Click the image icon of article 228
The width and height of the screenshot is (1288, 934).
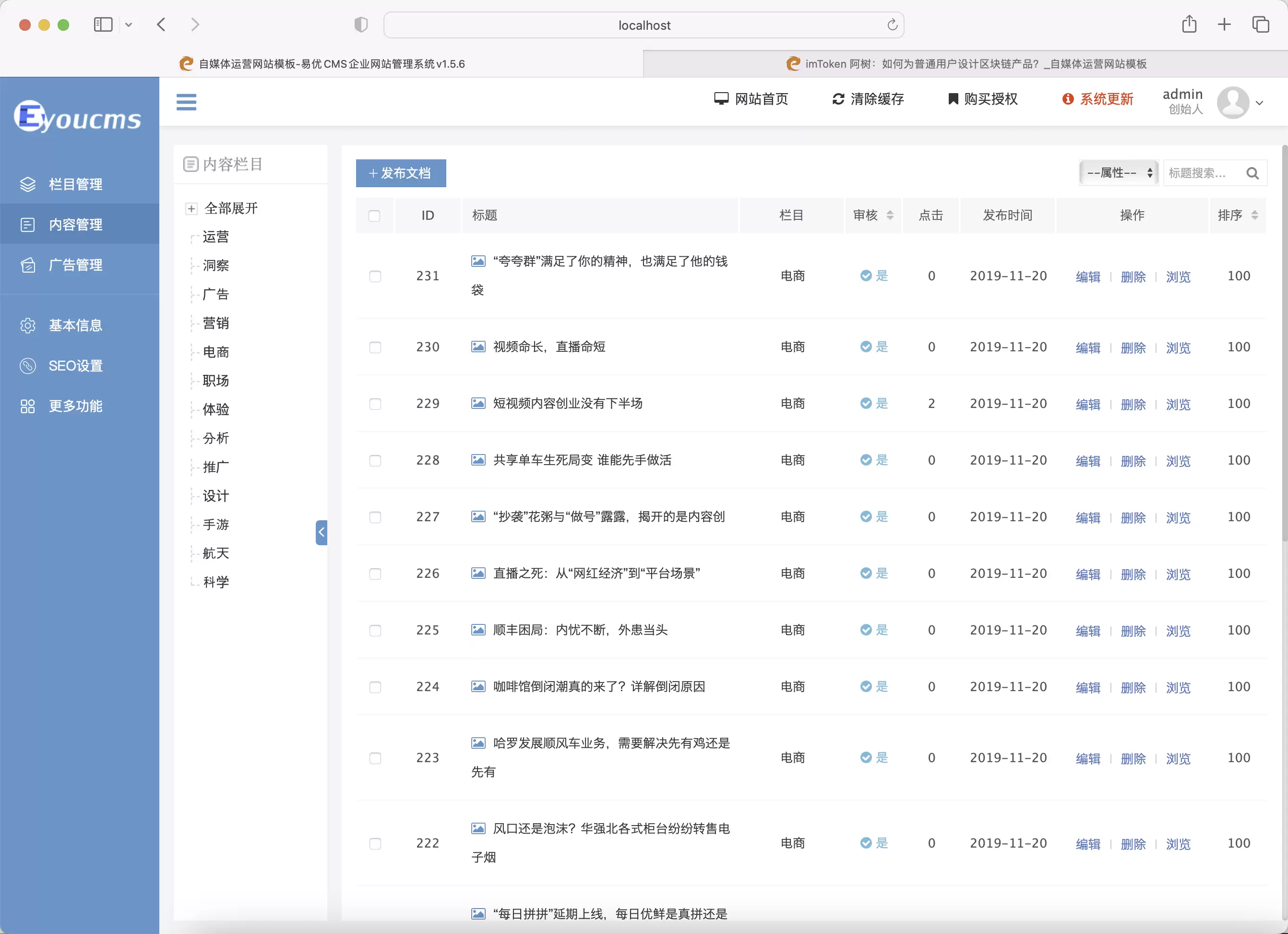click(x=478, y=460)
